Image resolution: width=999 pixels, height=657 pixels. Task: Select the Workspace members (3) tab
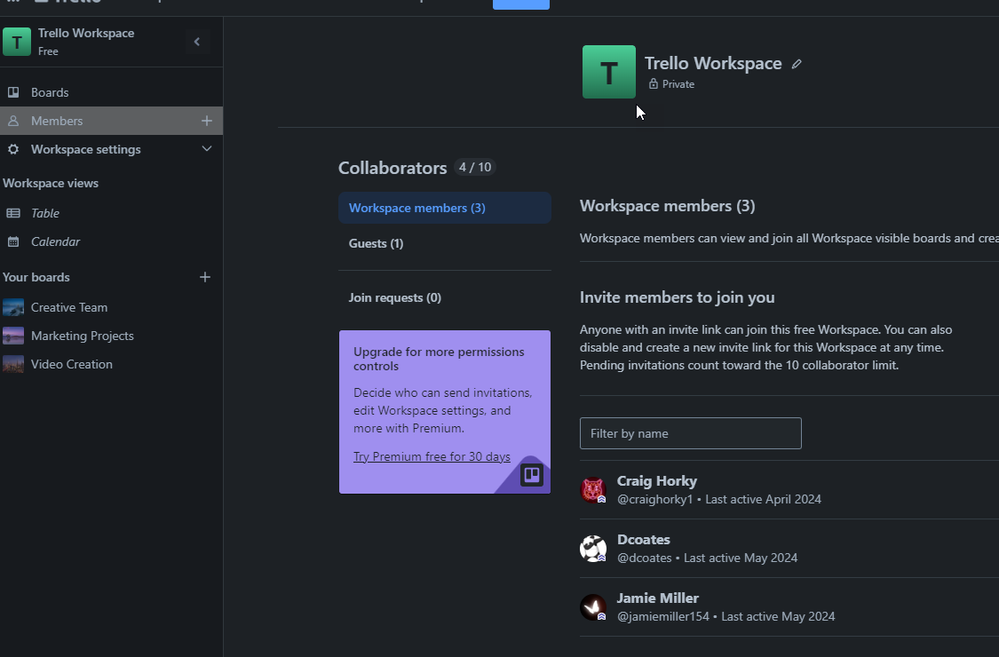[445, 208]
